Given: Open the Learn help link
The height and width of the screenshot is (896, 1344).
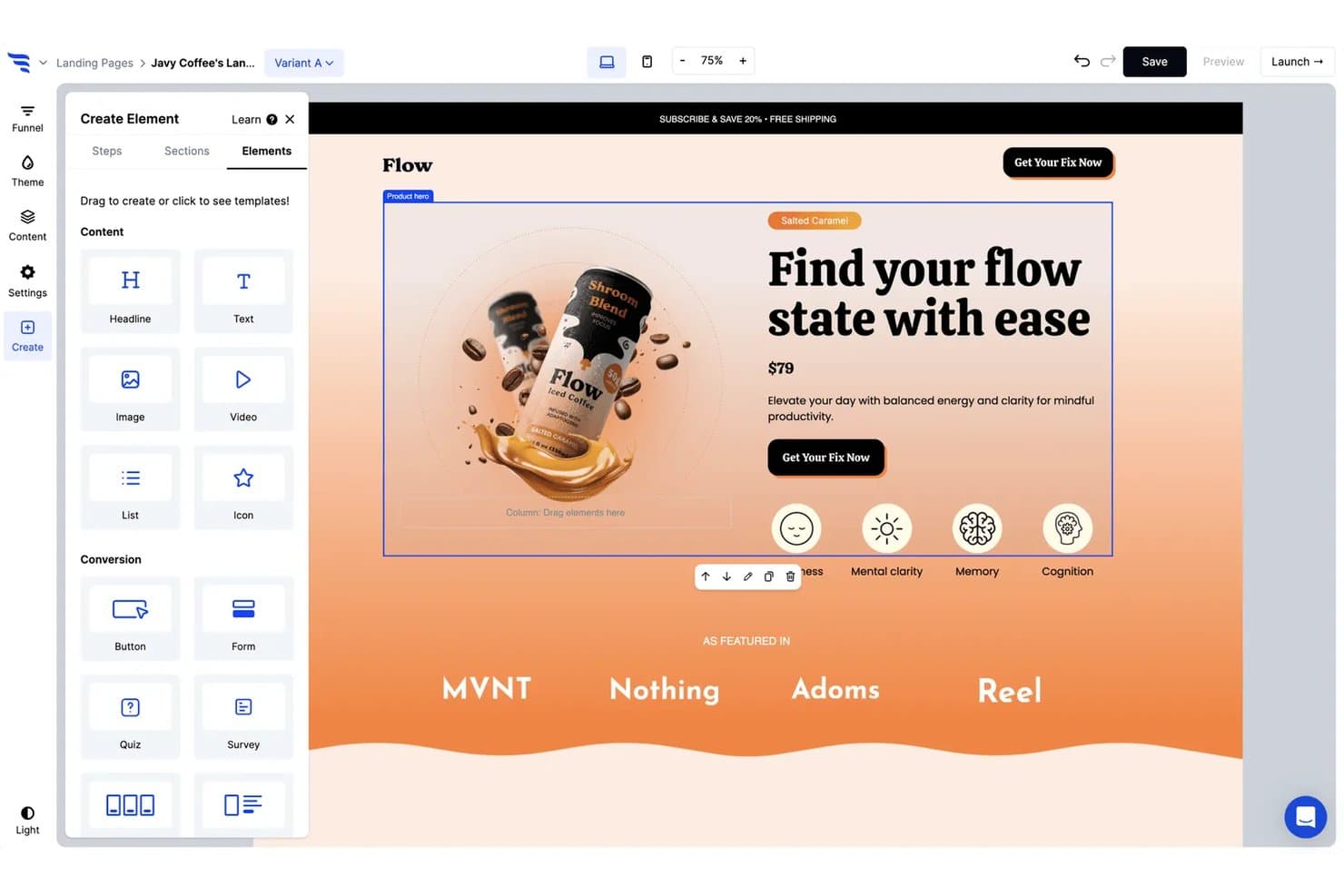Looking at the screenshot, I should coord(254,119).
